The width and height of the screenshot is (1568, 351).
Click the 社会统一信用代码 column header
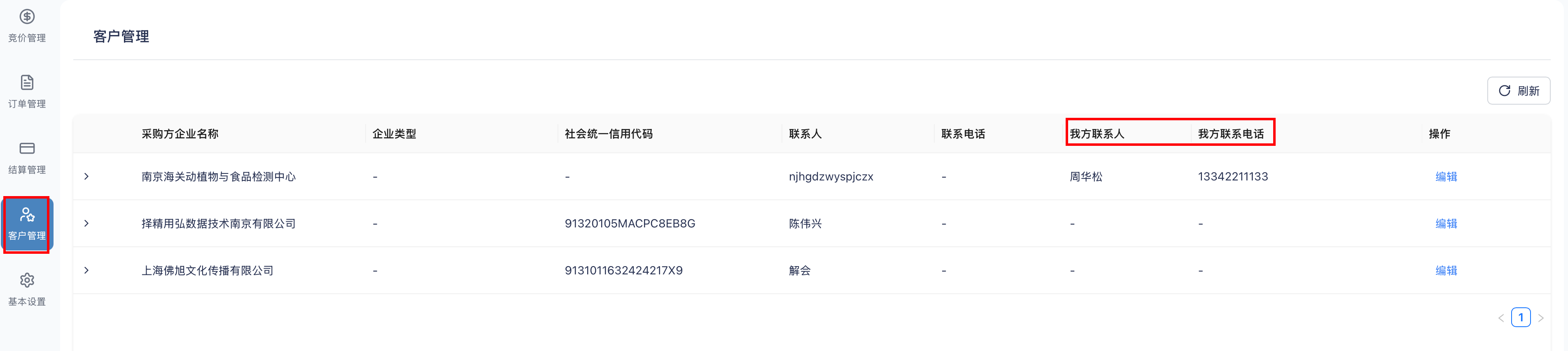pyautogui.click(x=608, y=134)
